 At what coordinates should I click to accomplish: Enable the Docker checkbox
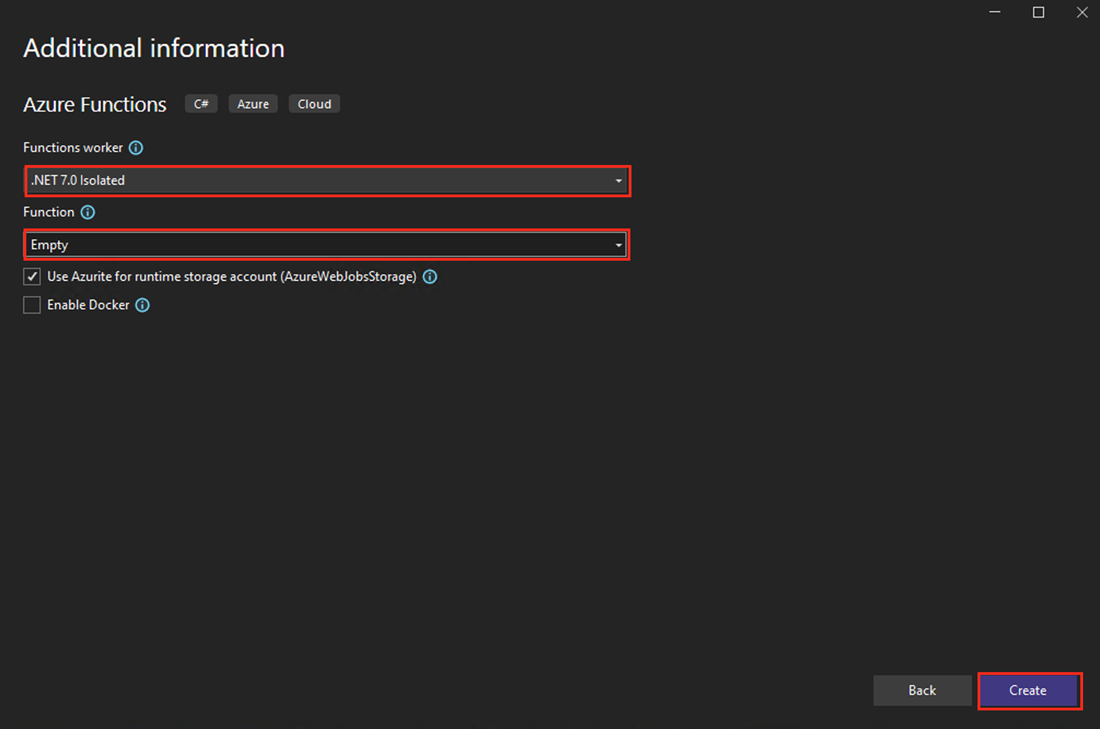(31, 304)
